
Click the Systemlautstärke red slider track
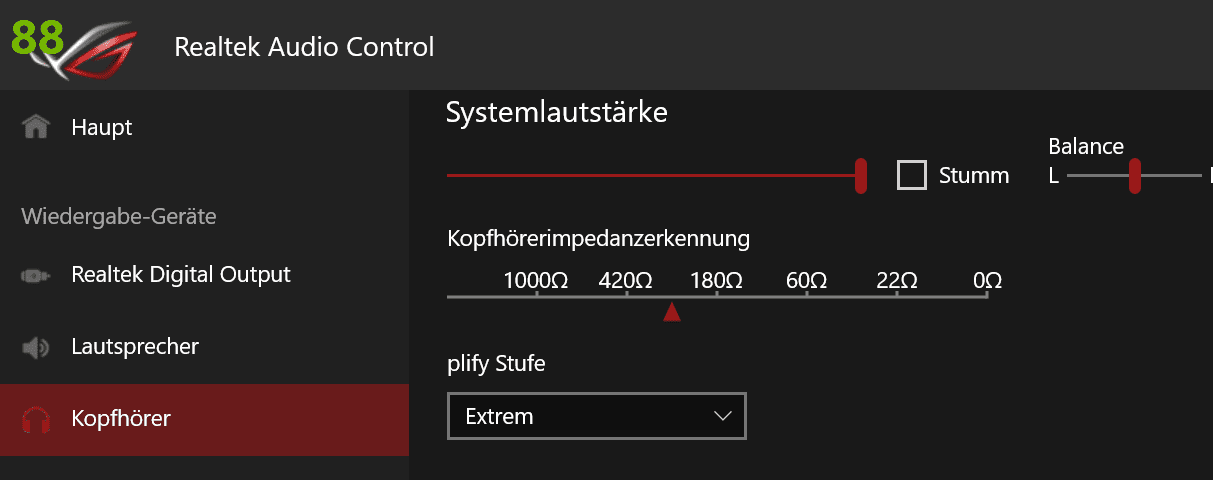coord(650,175)
